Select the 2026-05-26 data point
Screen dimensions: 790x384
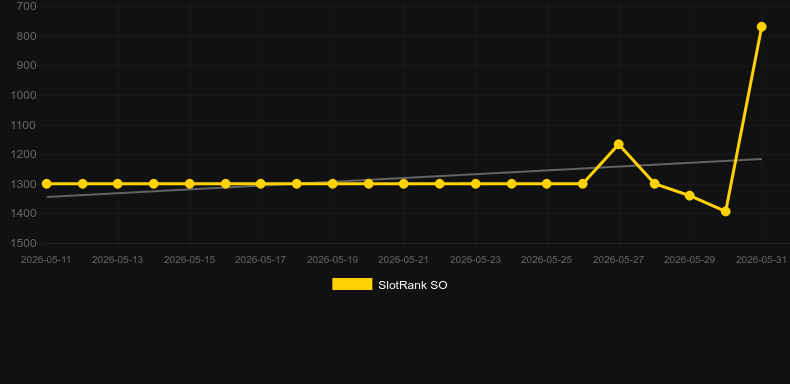(582, 184)
